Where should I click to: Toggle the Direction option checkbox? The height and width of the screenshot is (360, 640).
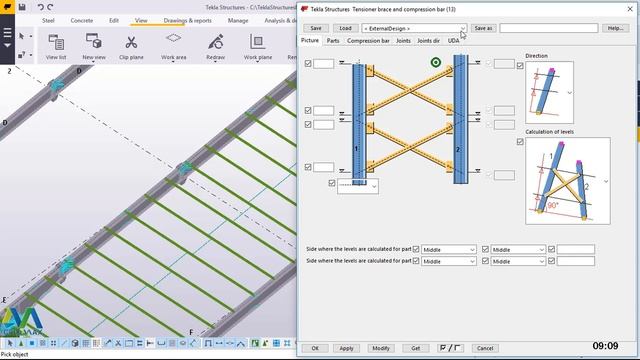coord(520,65)
